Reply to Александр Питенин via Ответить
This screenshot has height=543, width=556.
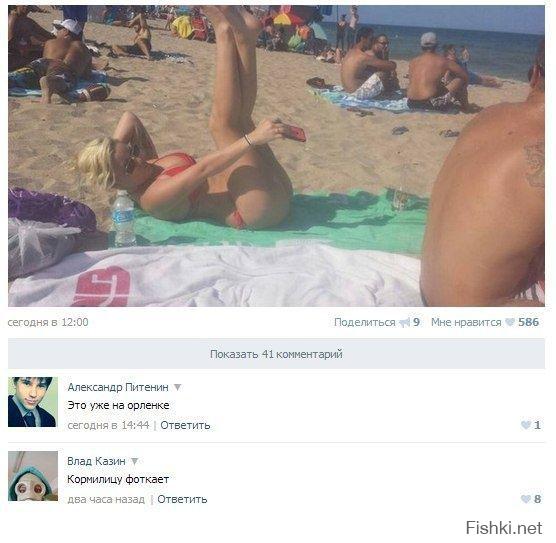point(185,425)
